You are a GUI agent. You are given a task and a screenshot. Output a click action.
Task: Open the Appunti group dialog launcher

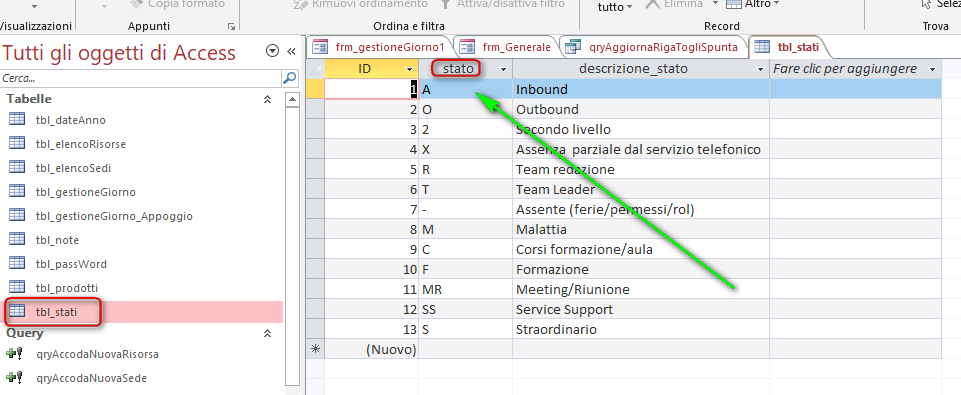pos(231,26)
